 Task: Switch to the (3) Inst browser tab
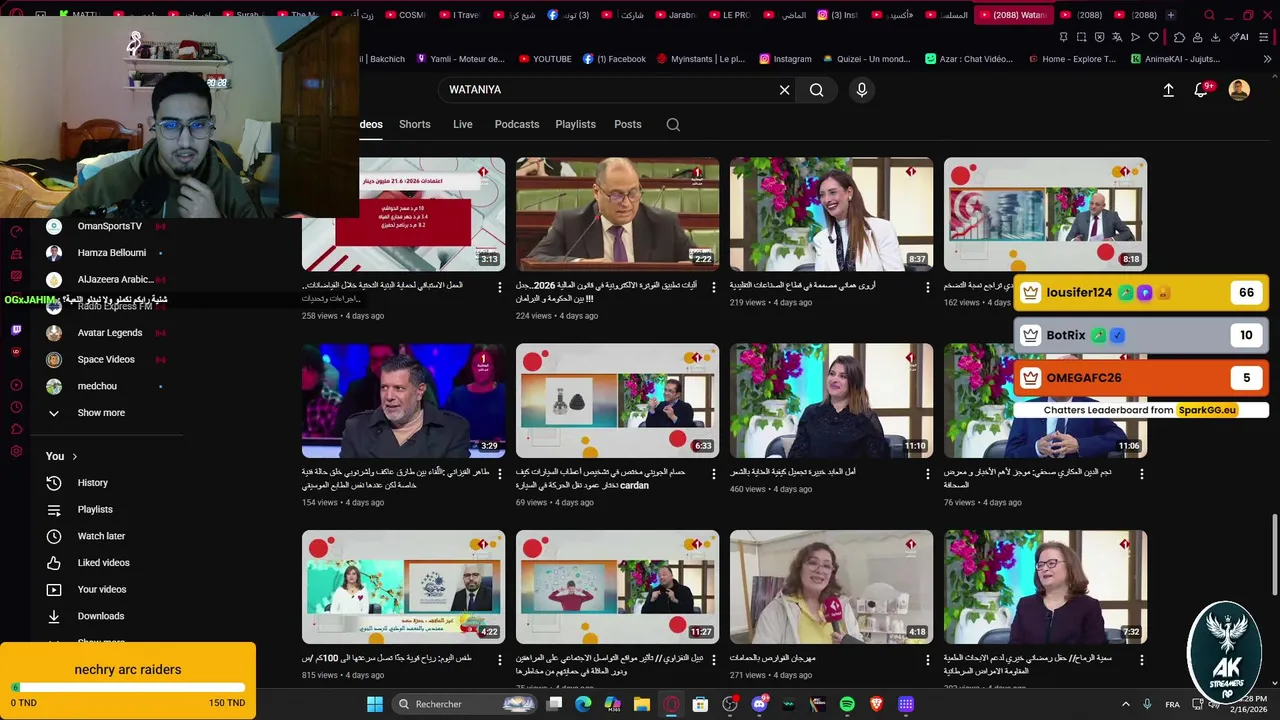click(x=837, y=15)
